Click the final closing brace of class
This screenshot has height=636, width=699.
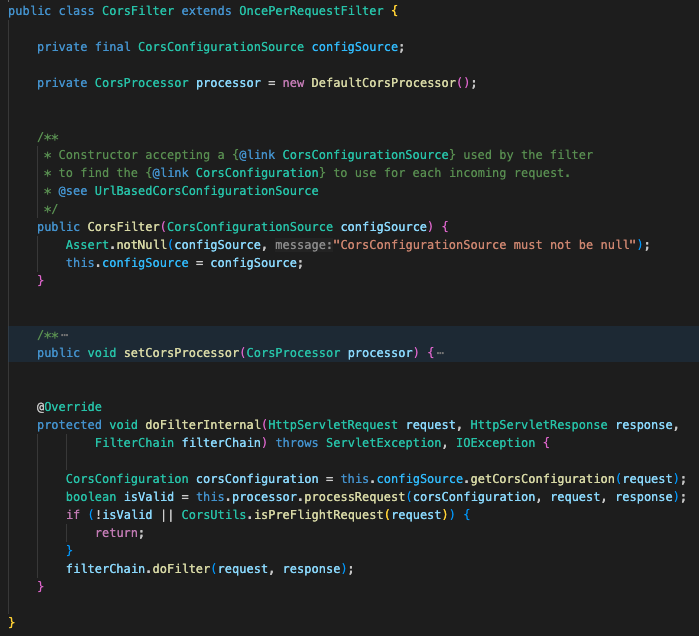12,623
